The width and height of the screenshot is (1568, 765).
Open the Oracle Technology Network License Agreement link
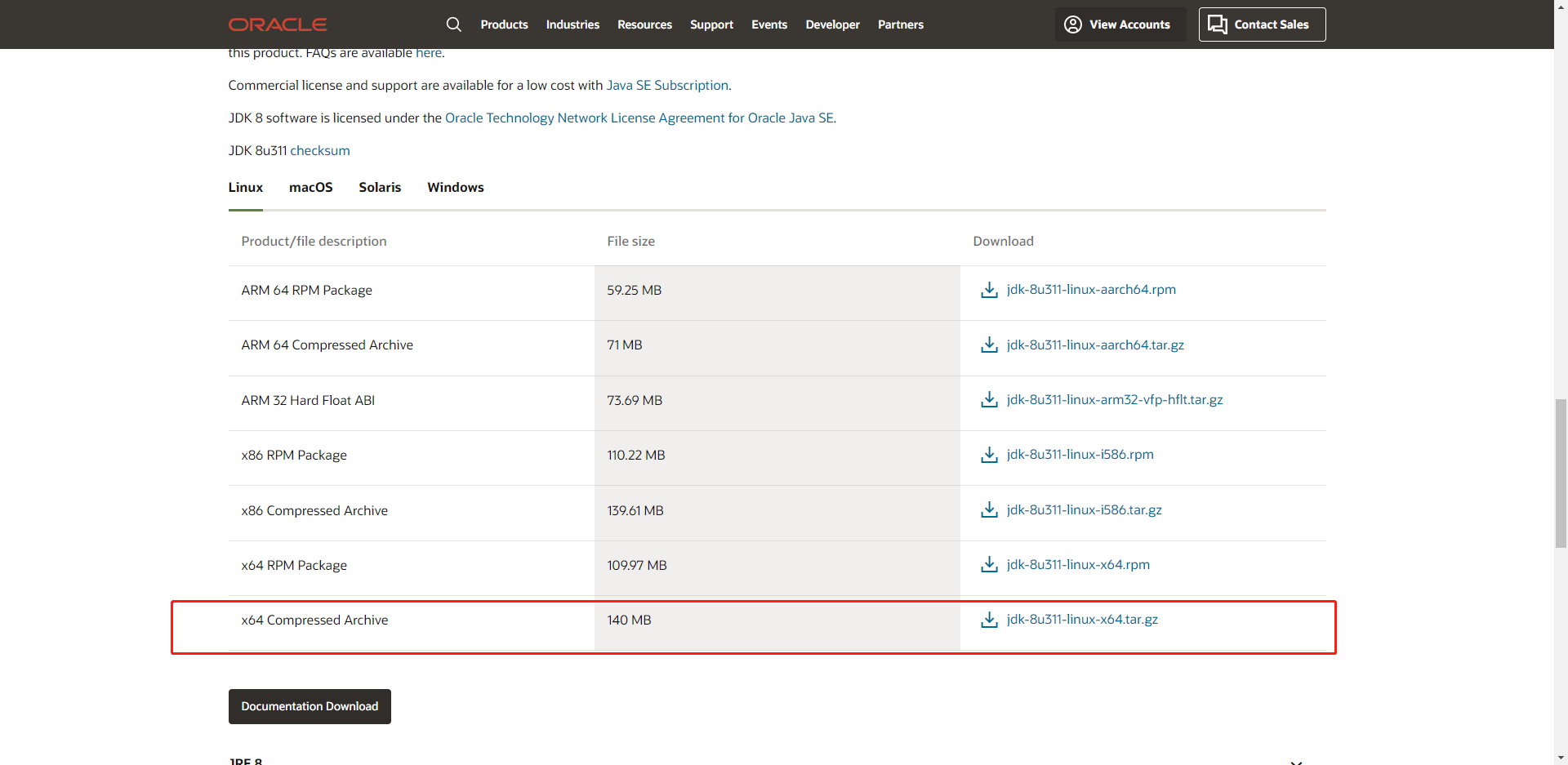coord(639,118)
